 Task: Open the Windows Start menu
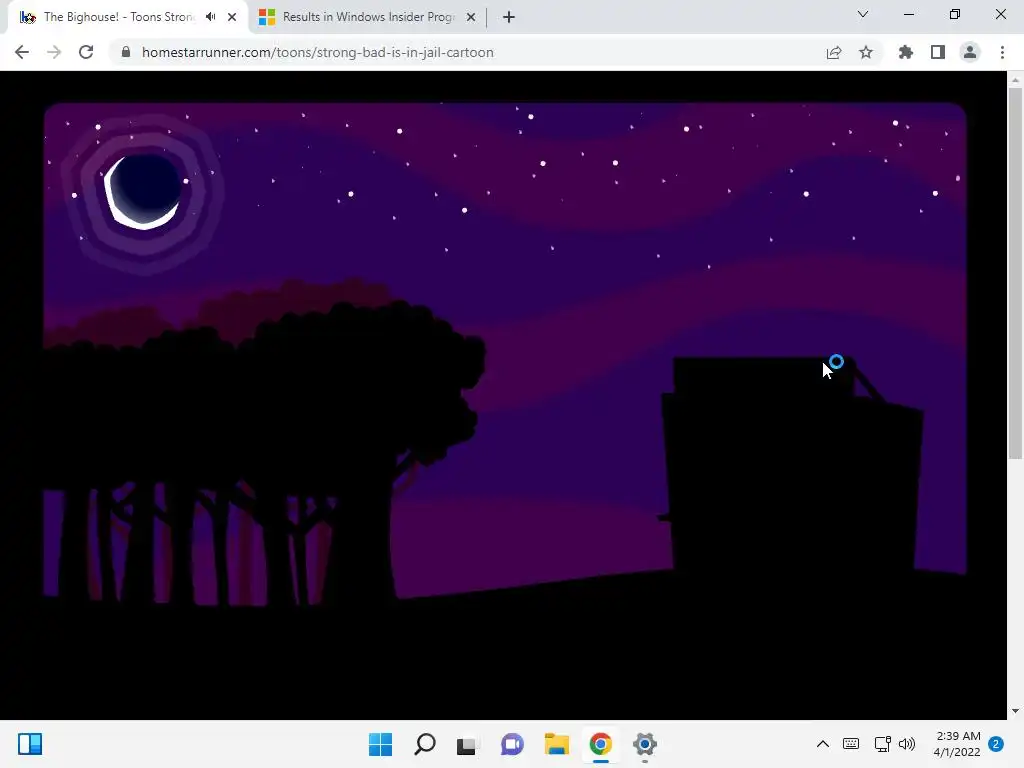pyautogui.click(x=380, y=744)
